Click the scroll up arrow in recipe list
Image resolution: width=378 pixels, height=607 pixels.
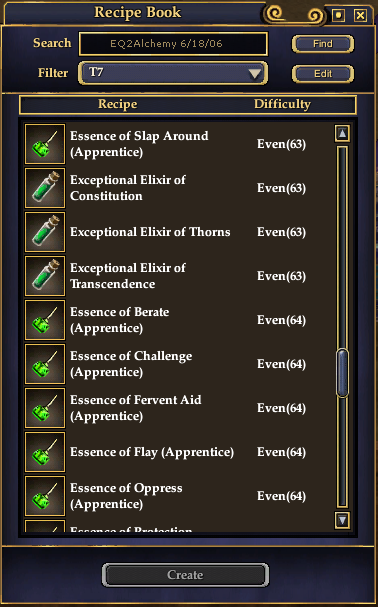(x=342, y=134)
